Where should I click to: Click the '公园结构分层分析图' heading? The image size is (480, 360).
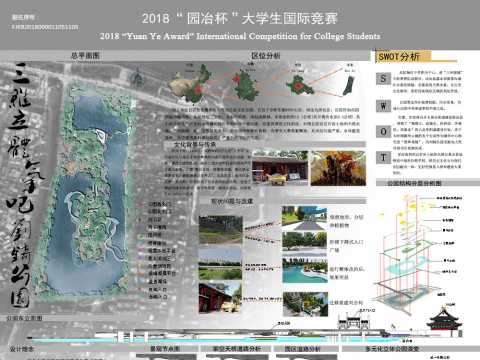[x=414, y=183]
